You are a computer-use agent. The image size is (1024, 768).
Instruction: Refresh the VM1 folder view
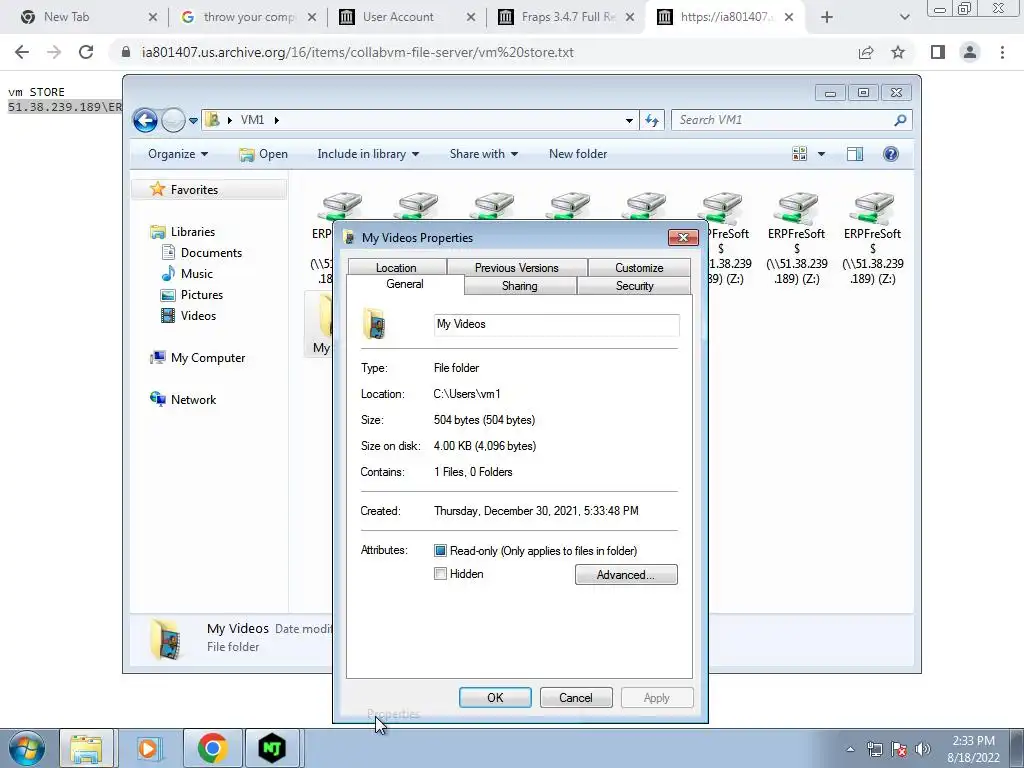[652, 120]
